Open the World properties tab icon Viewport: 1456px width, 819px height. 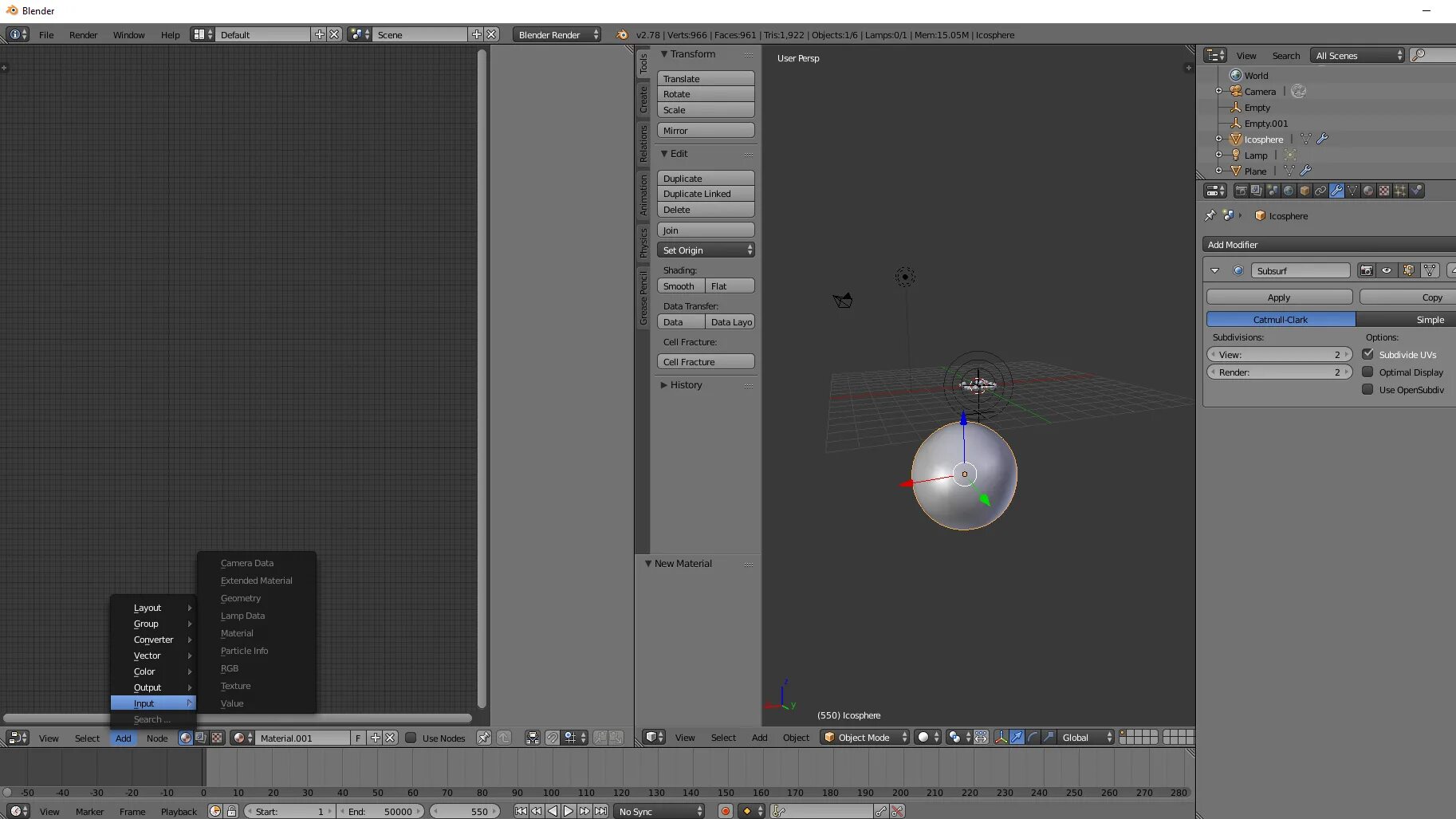point(1289,191)
